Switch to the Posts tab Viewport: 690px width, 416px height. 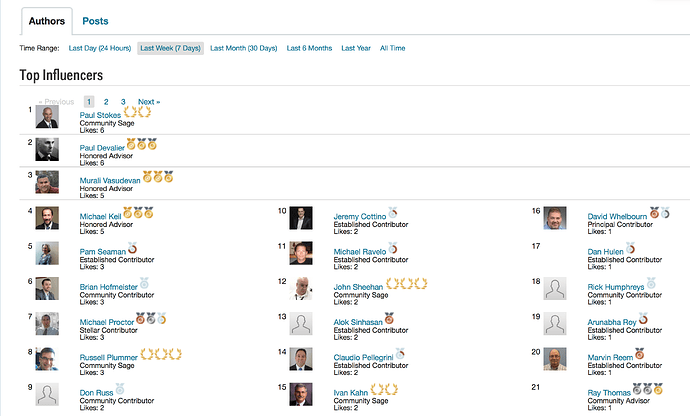pos(96,20)
